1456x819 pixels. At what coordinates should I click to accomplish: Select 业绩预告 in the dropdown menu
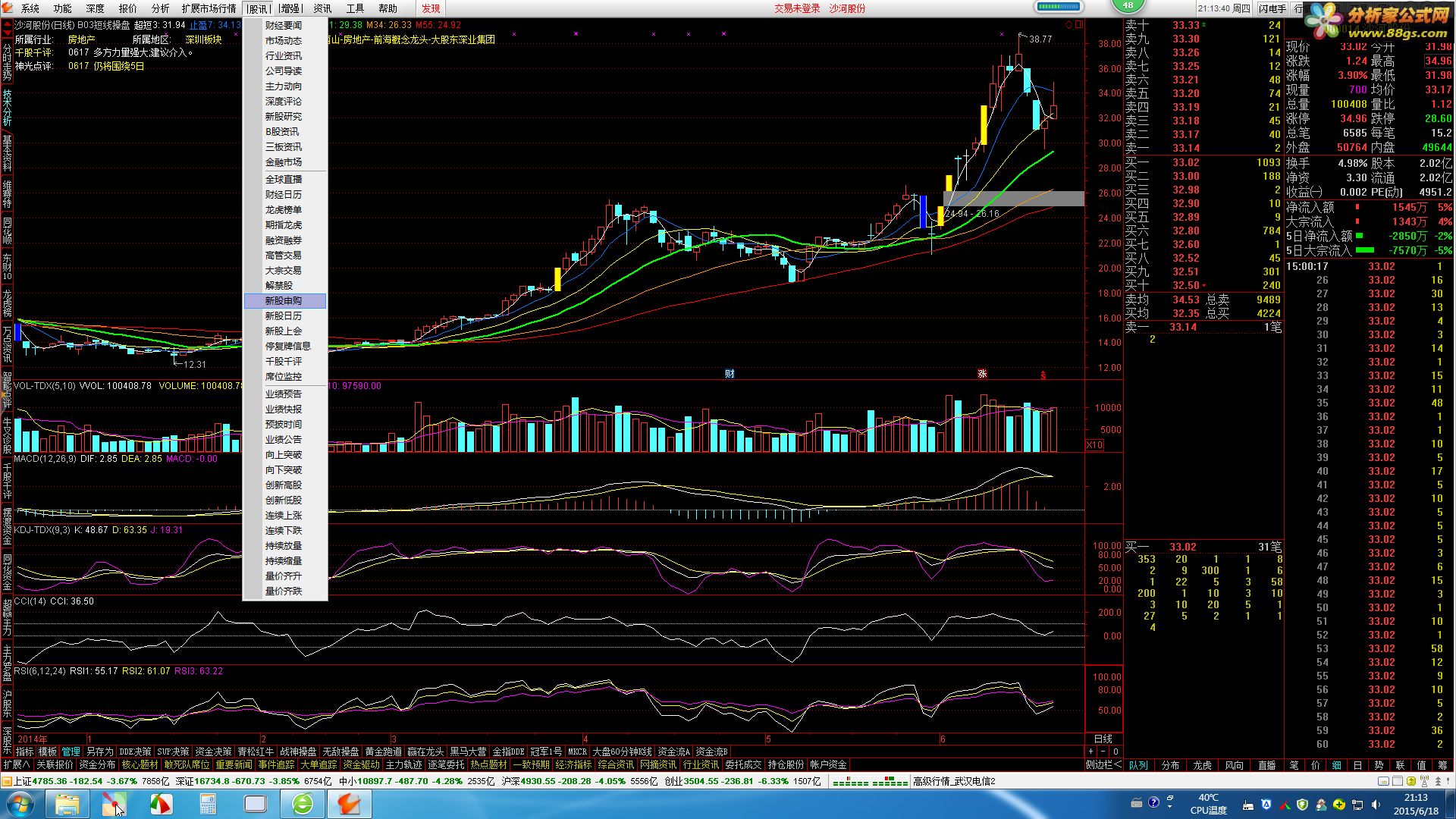pos(285,394)
